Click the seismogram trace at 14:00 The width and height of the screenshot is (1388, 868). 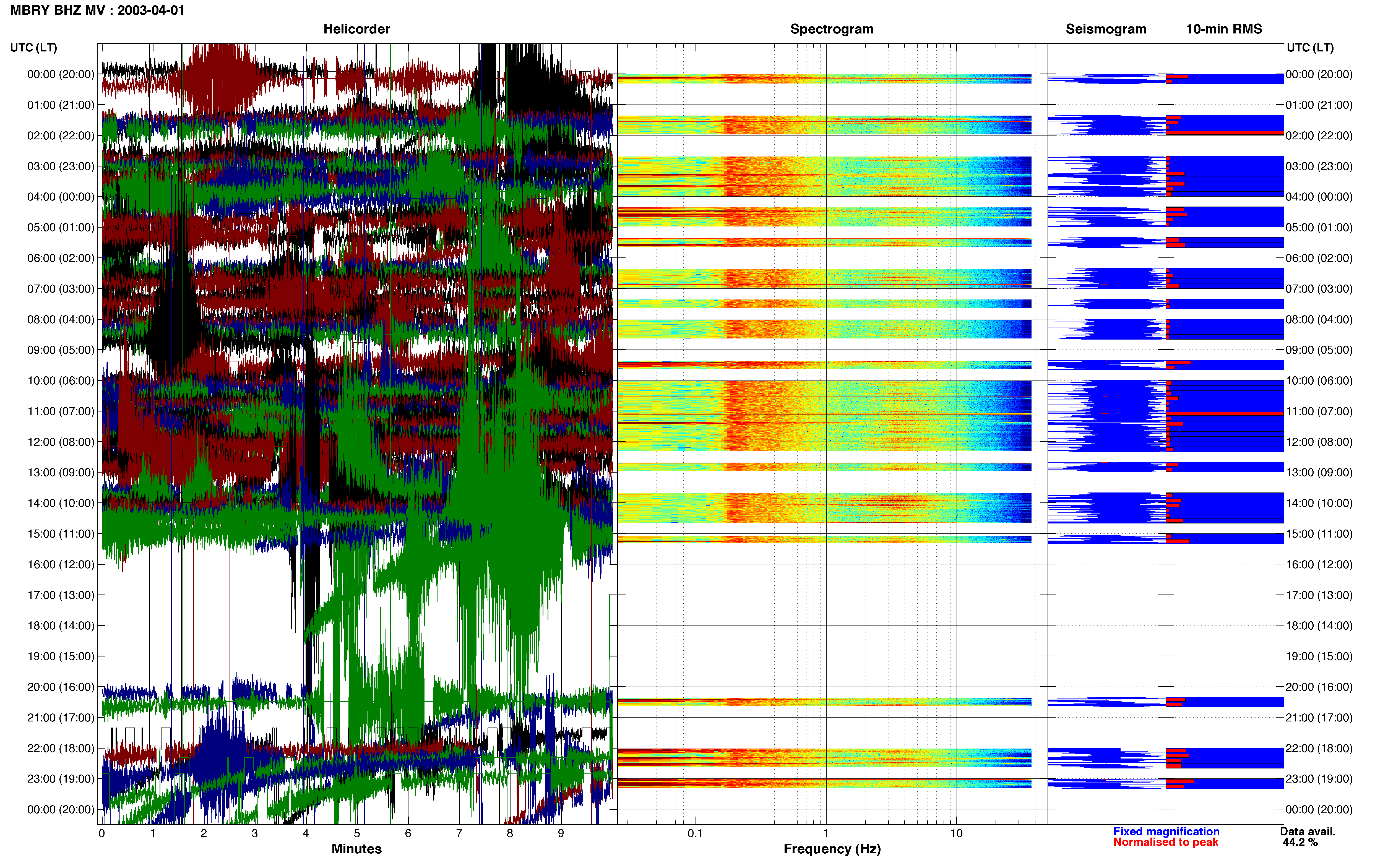(1106, 507)
